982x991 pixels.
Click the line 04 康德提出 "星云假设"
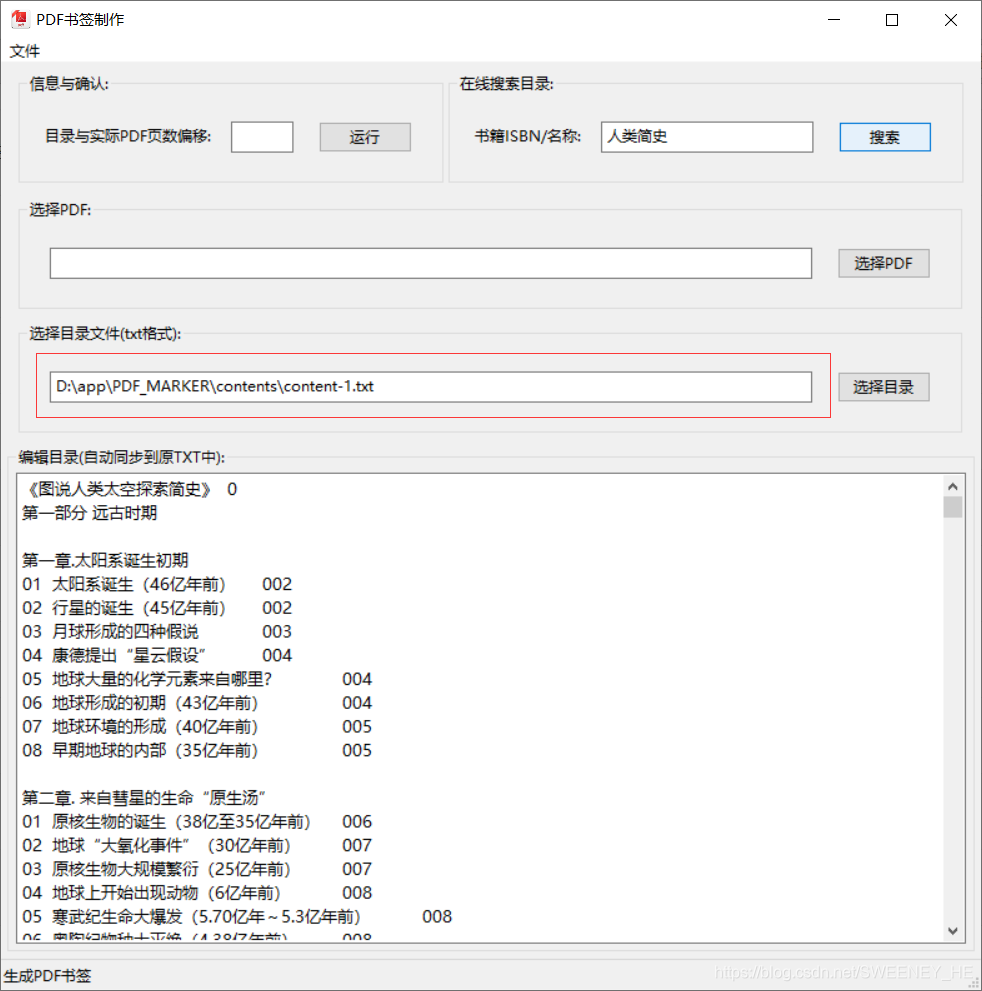pos(157,655)
